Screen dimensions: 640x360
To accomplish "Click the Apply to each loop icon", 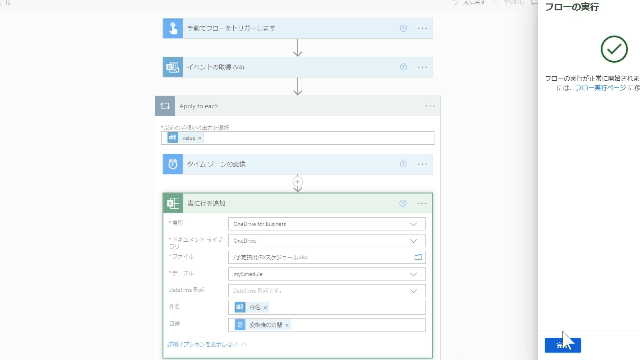I will pyautogui.click(x=165, y=106).
